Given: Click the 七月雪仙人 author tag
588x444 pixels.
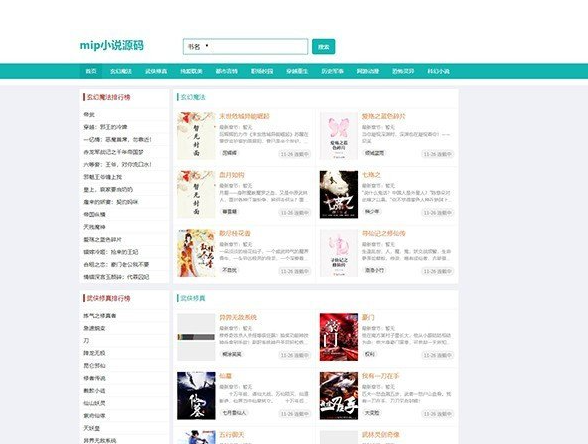Looking at the screenshot, I should click(x=234, y=413).
